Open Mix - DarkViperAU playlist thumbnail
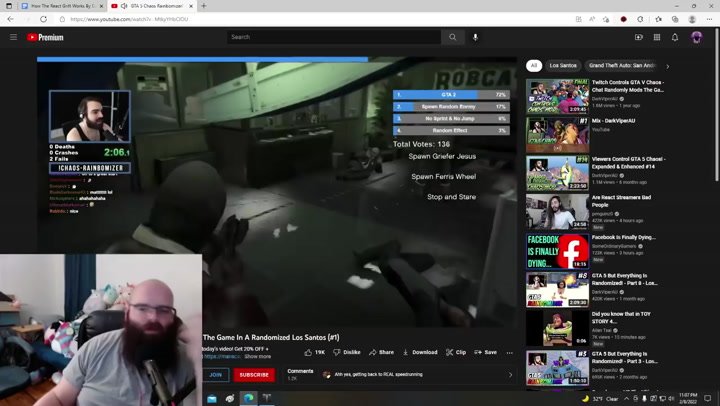720x406 pixels. [557, 135]
